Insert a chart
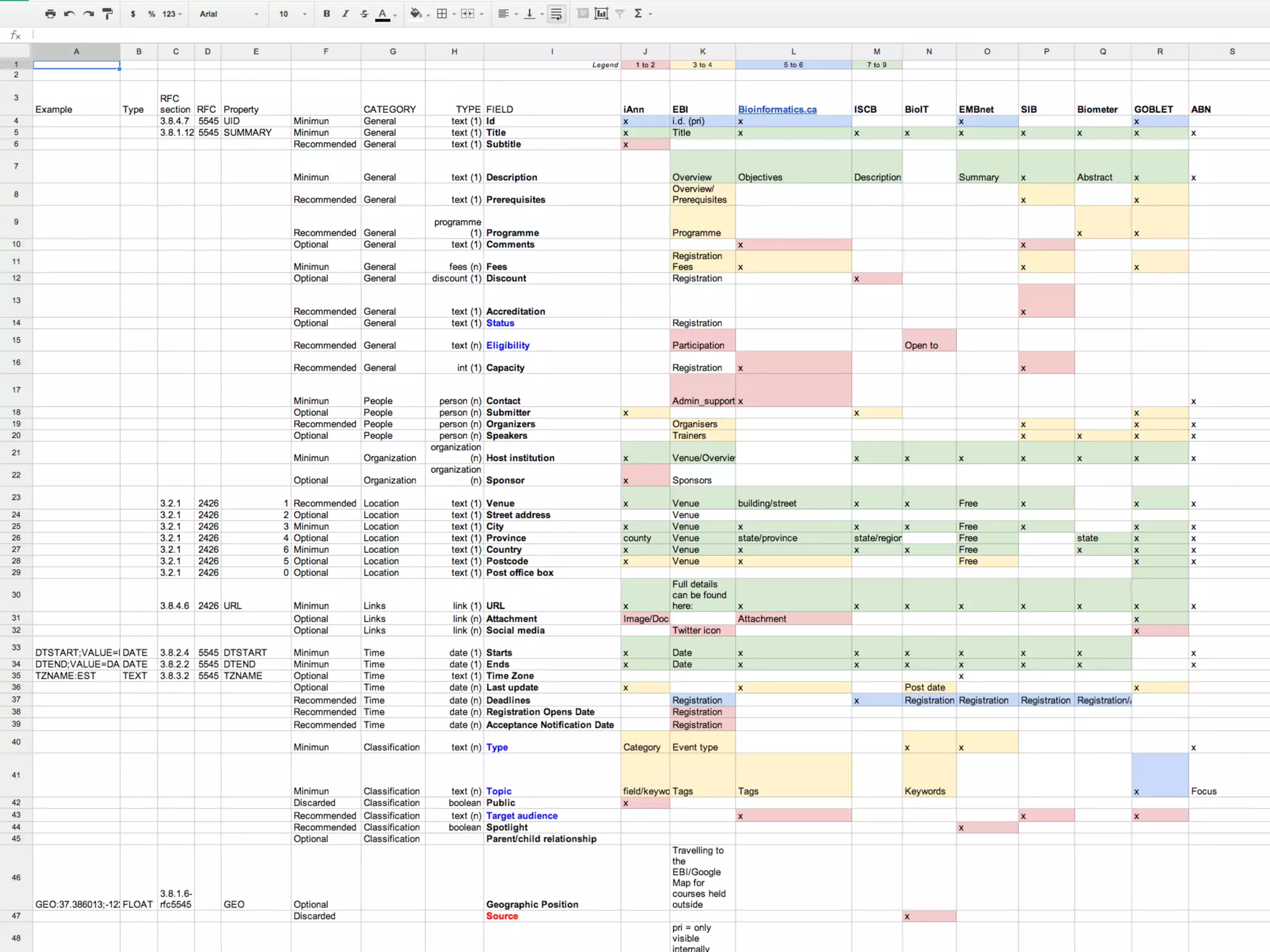The image size is (1270, 952). tap(601, 14)
